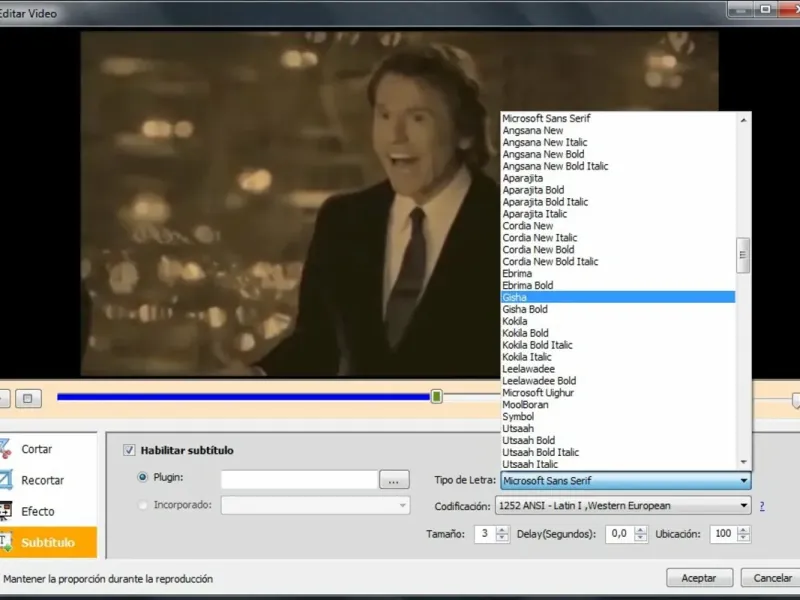This screenshot has height=600, width=800.
Task: Click the browse button next to Plugin
Action: coord(395,479)
